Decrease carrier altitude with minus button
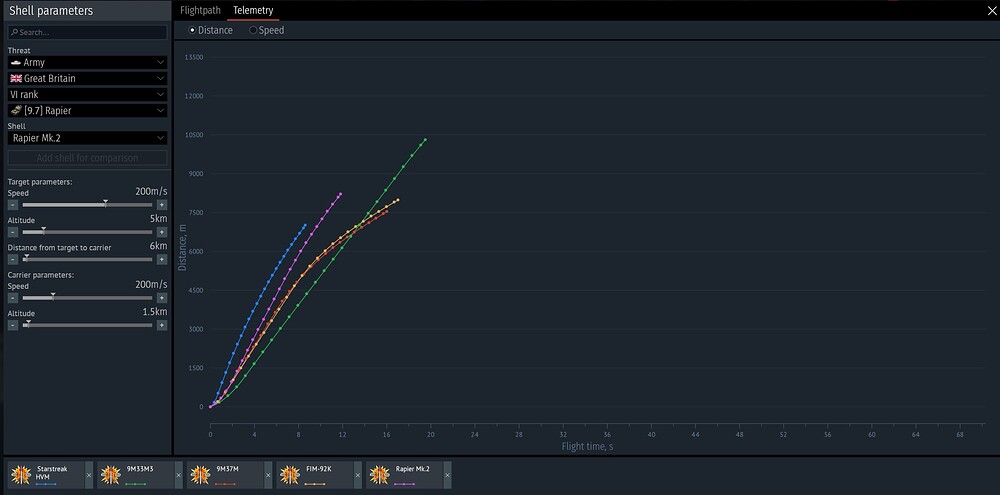Image resolution: width=1000 pixels, height=495 pixels. pos(13,325)
